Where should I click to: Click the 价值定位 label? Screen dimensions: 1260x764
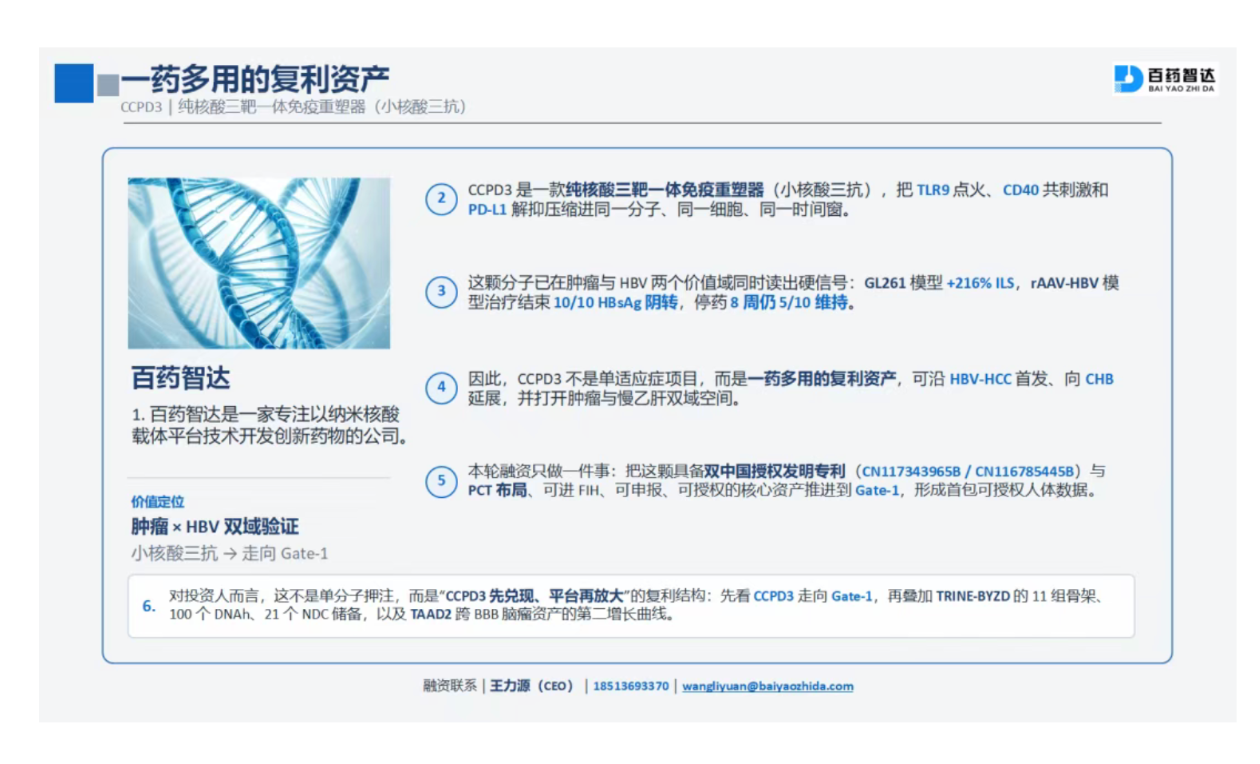[x=157, y=502]
